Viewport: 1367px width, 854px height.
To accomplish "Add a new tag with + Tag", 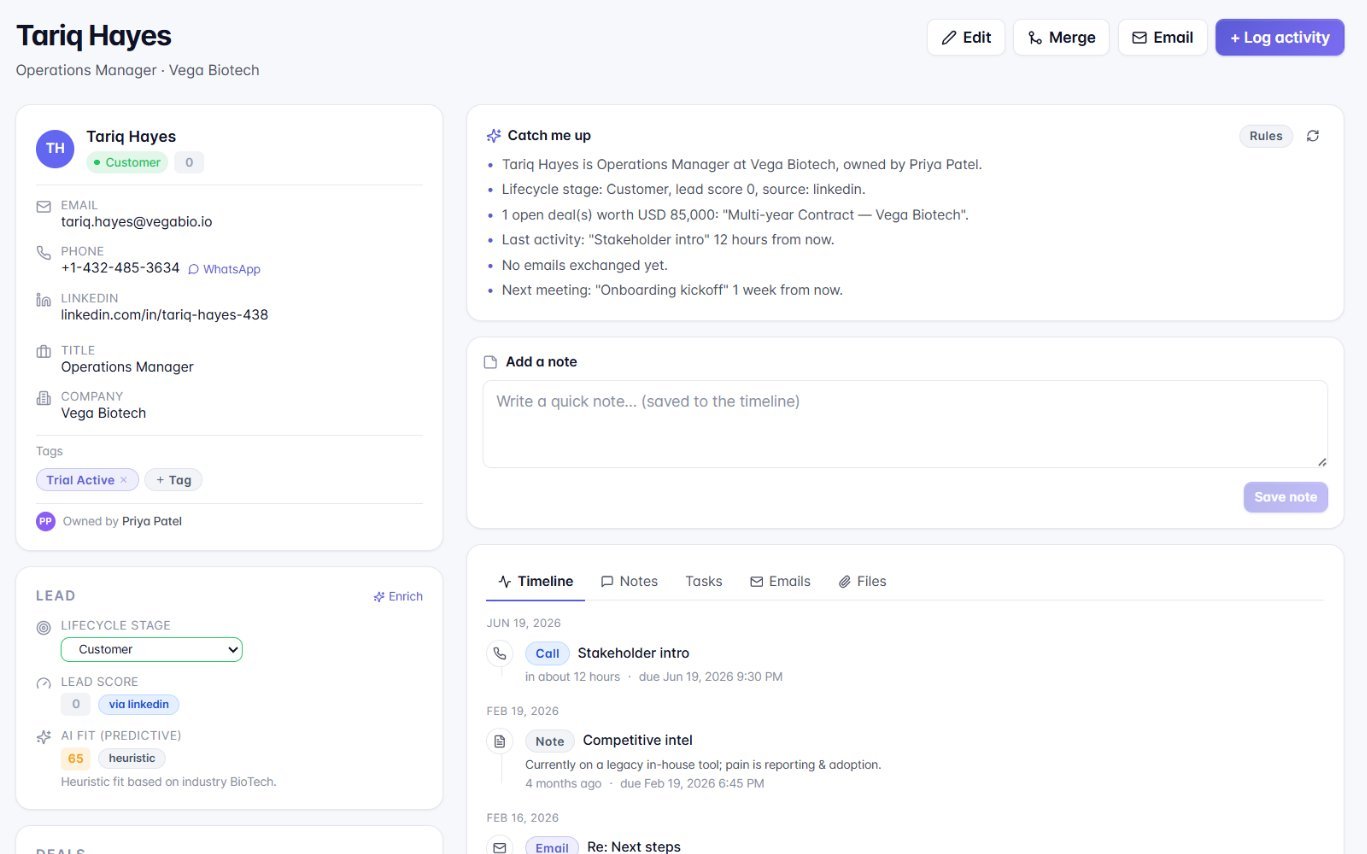I will point(173,481).
